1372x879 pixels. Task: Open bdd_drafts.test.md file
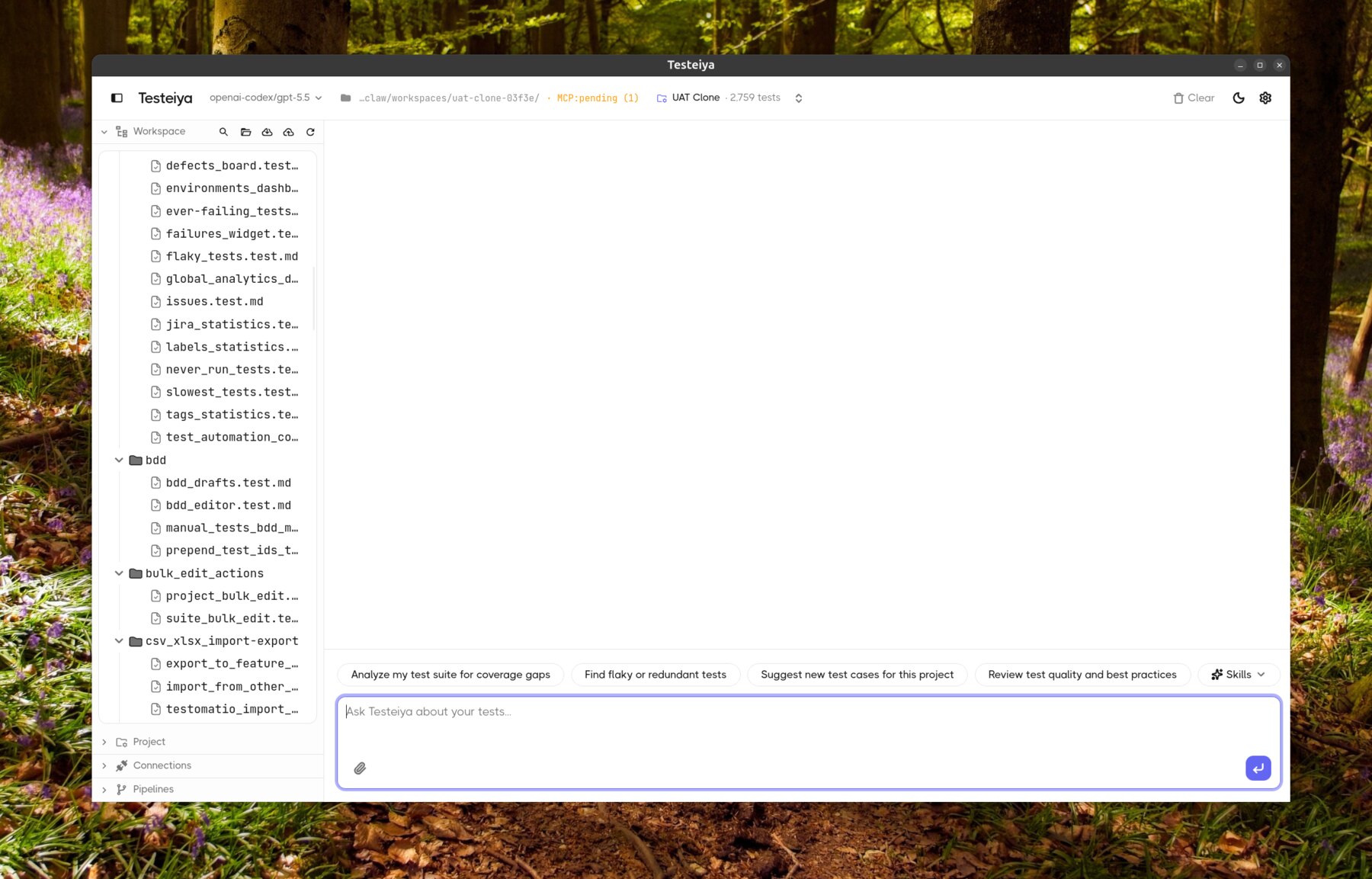(221, 483)
